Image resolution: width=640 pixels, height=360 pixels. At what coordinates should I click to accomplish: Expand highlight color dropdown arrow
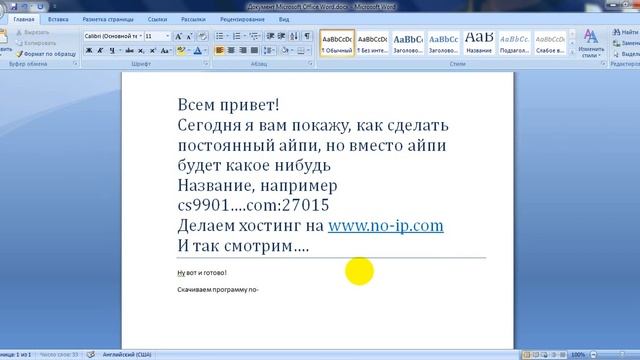189,51
